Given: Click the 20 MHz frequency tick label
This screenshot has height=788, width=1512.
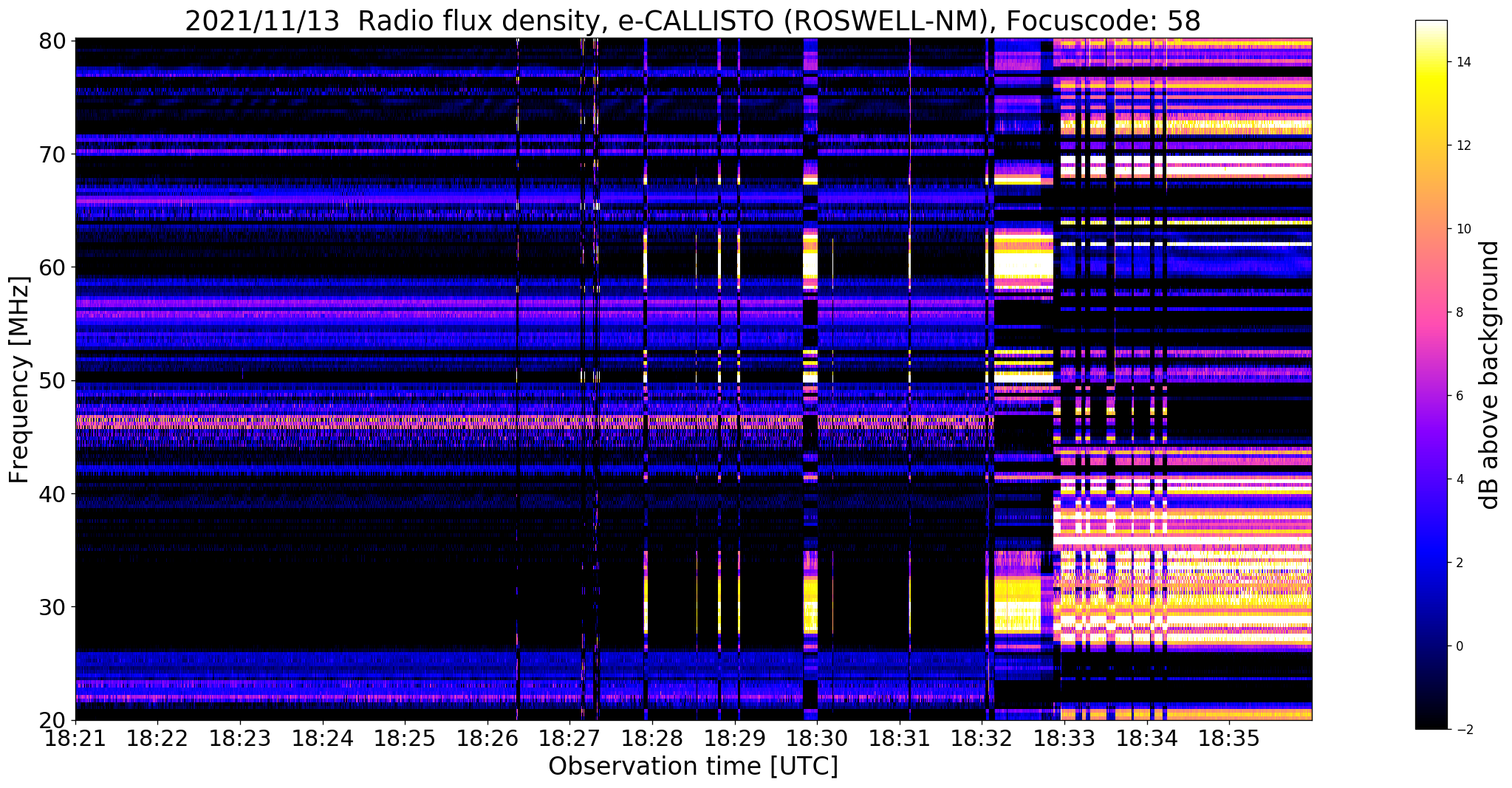Looking at the screenshot, I should tap(52, 720).
